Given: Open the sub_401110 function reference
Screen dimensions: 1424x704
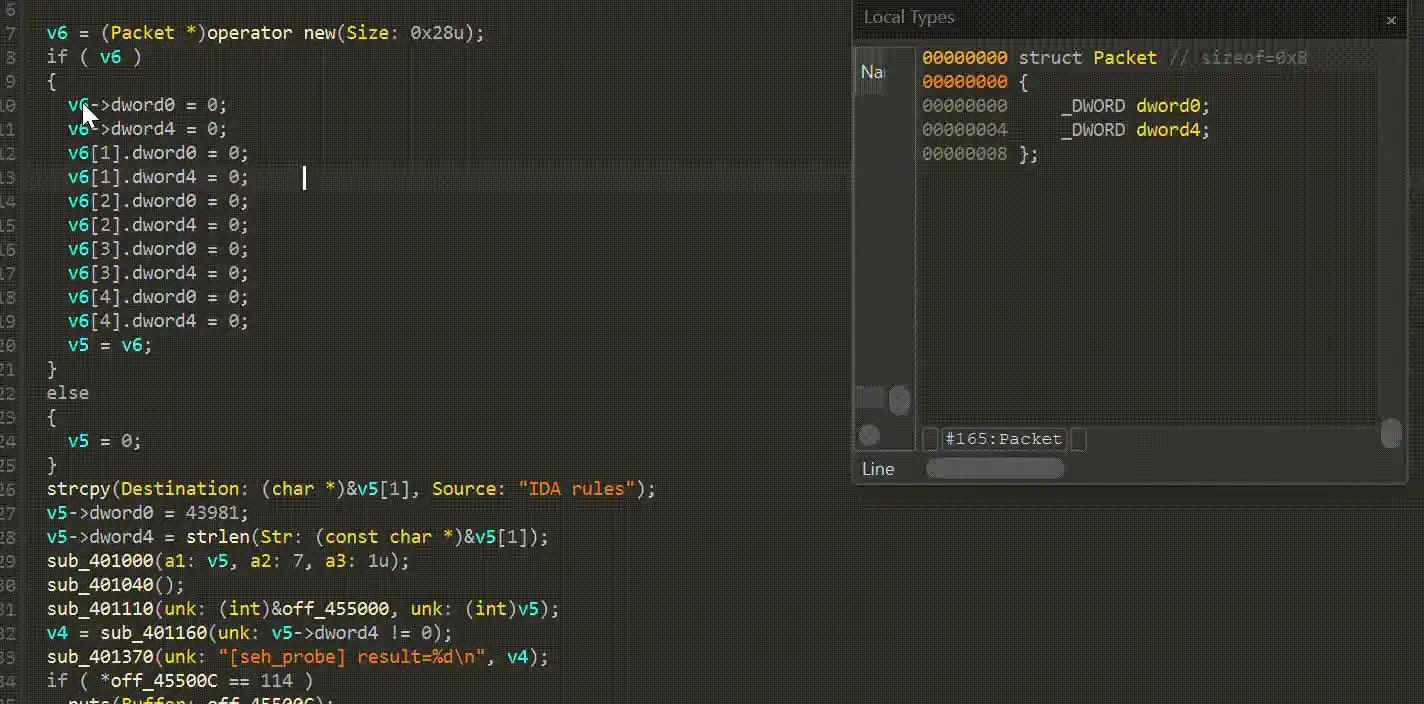Looking at the screenshot, I should pyautogui.click(x=100, y=609).
